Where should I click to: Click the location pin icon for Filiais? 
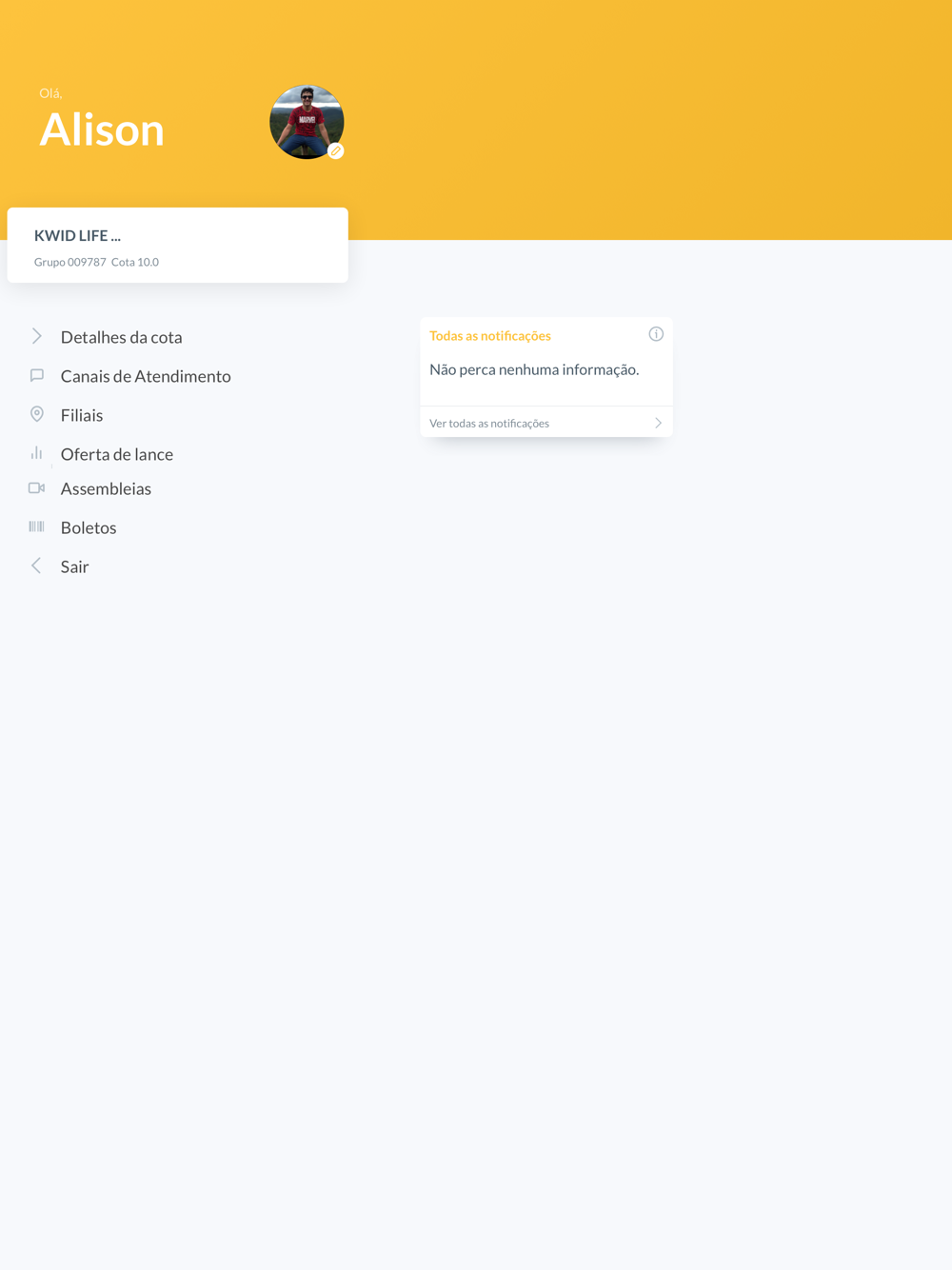pos(37,414)
